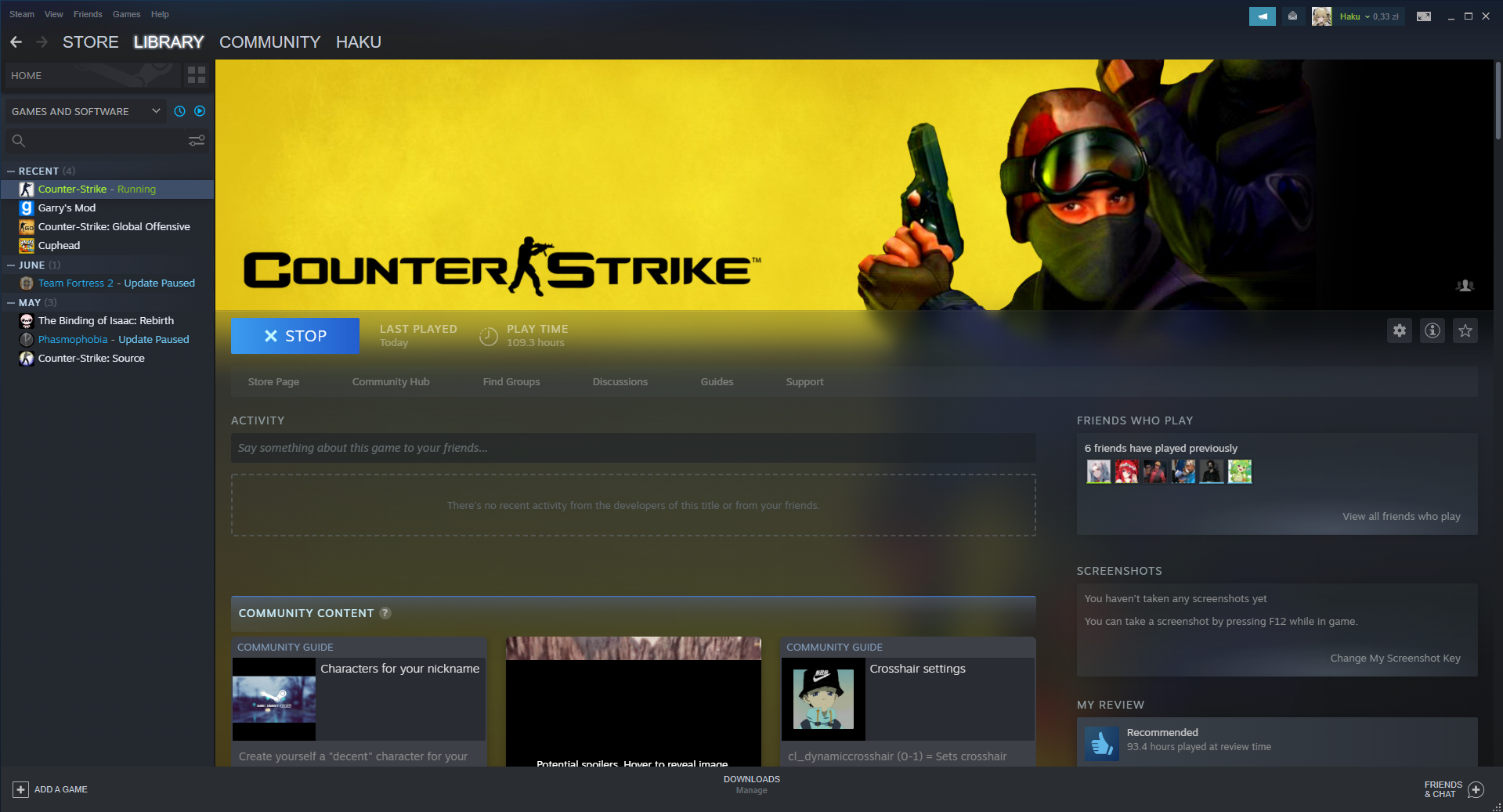This screenshot has width=1503, height=812.
Task: Click the back navigation arrow
Action: (x=16, y=42)
